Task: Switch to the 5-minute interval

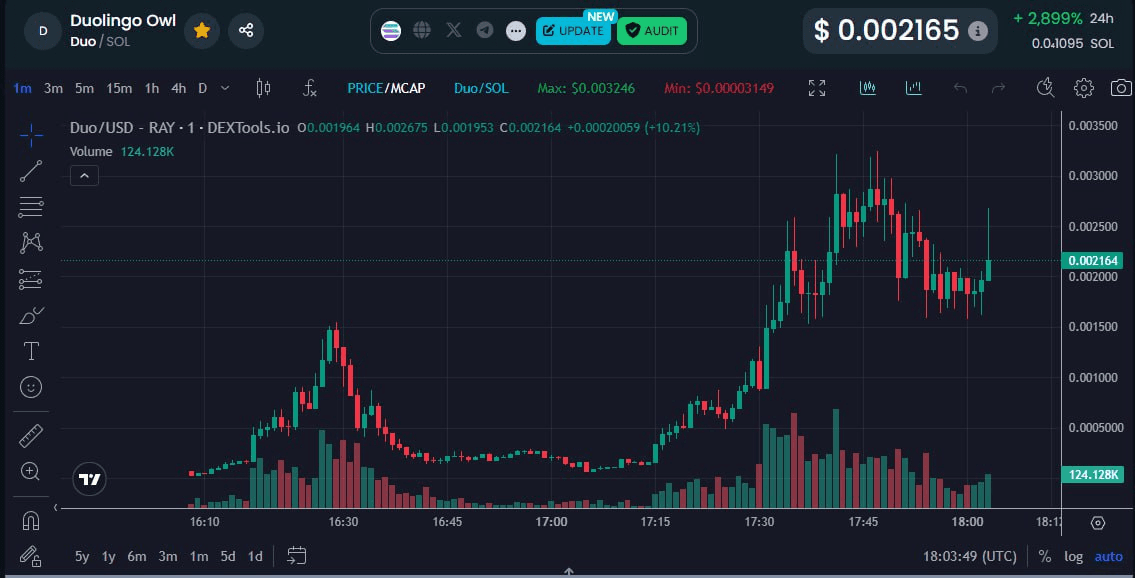Action: pyautogui.click(x=85, y=88)
